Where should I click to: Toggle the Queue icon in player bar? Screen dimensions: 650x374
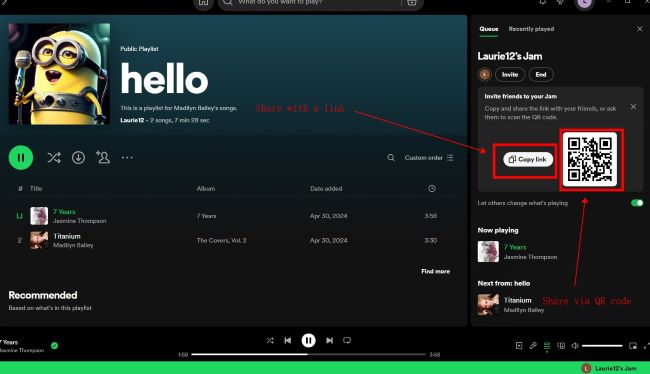click(x=547, y=345)
